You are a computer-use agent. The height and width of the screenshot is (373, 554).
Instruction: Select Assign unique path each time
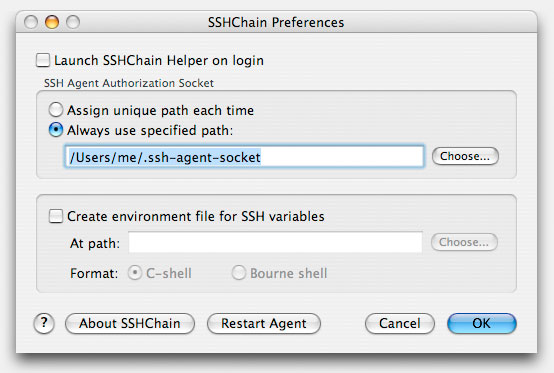pos(56,110)
